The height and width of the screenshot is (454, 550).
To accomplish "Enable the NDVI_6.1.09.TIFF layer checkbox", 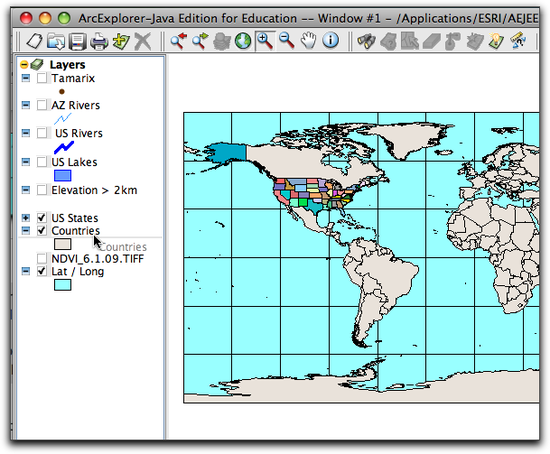I will coord(42,259).
